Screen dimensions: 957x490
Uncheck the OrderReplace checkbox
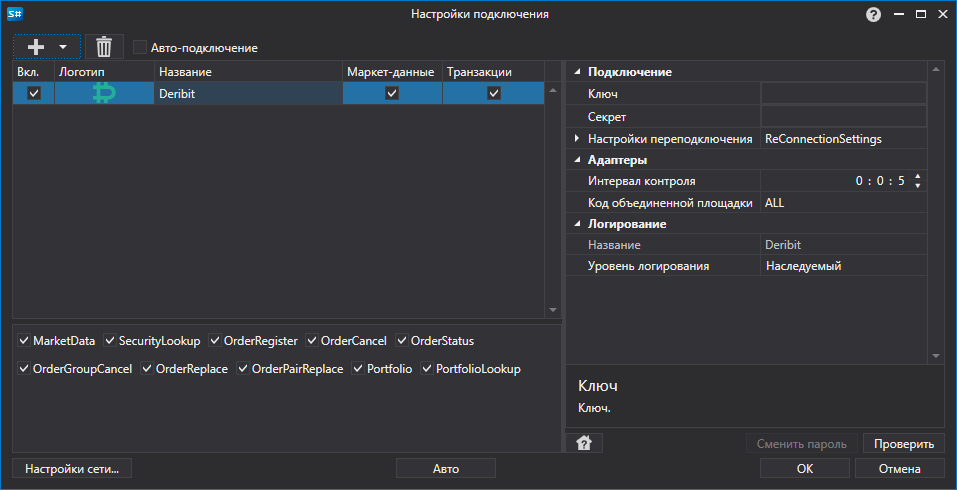click(147, 369)
